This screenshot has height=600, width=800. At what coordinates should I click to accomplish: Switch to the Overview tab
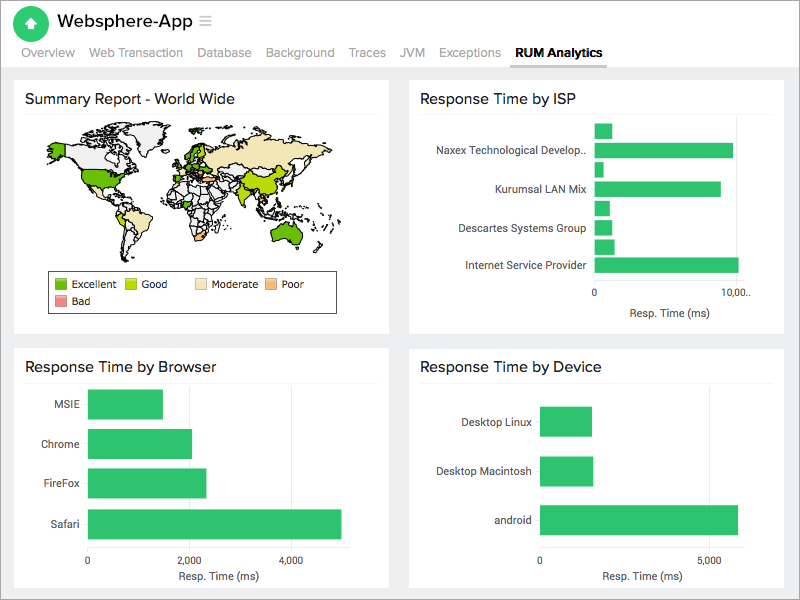point(47,53)
